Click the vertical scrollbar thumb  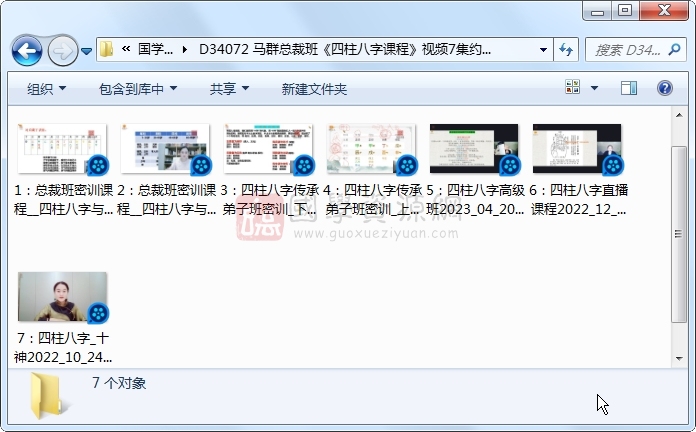[679, 234]
